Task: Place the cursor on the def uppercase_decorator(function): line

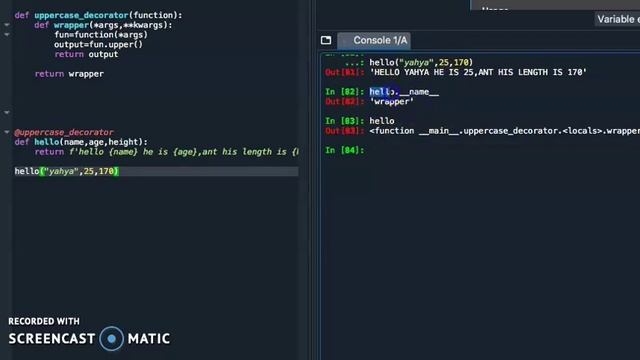Action: coord(98,15)
